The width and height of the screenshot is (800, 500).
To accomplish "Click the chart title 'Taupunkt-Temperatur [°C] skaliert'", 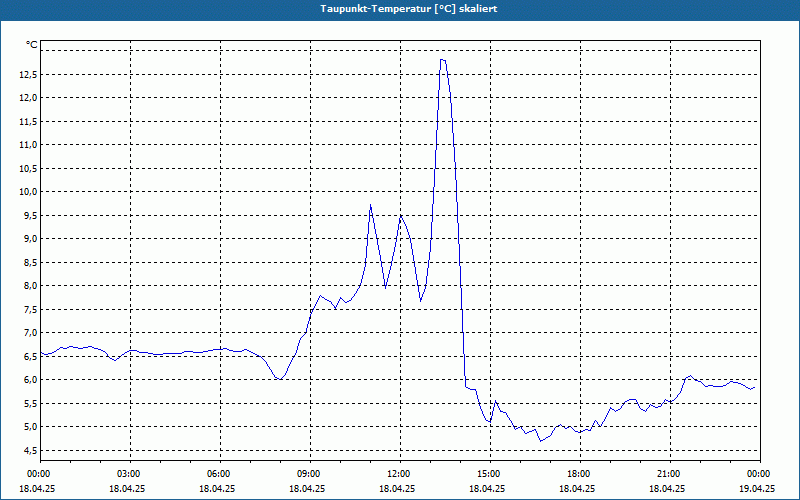I will click(x=409, y=9).
